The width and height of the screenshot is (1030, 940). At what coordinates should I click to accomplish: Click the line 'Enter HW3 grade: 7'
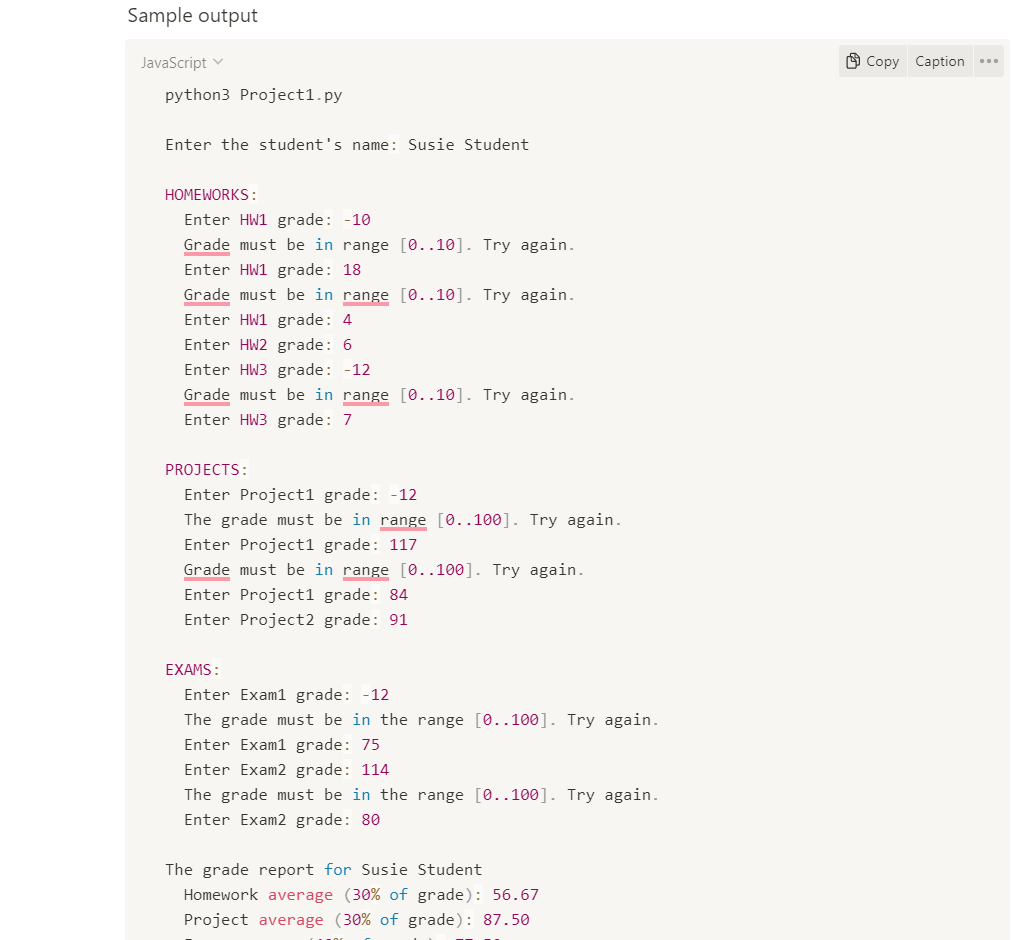coord(268,419)
